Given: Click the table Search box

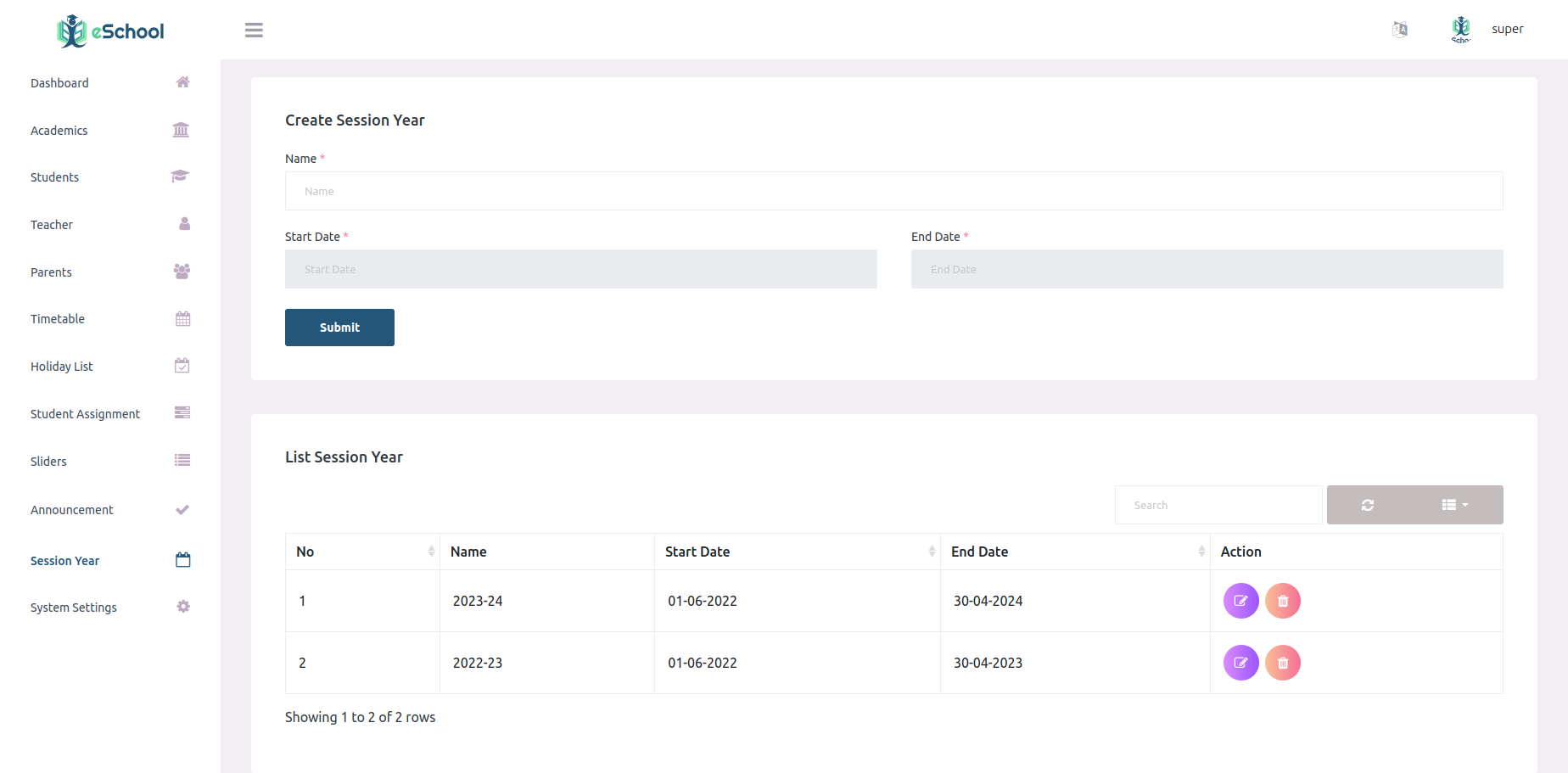Looking at the screenshot, I should coord(1218,505).
